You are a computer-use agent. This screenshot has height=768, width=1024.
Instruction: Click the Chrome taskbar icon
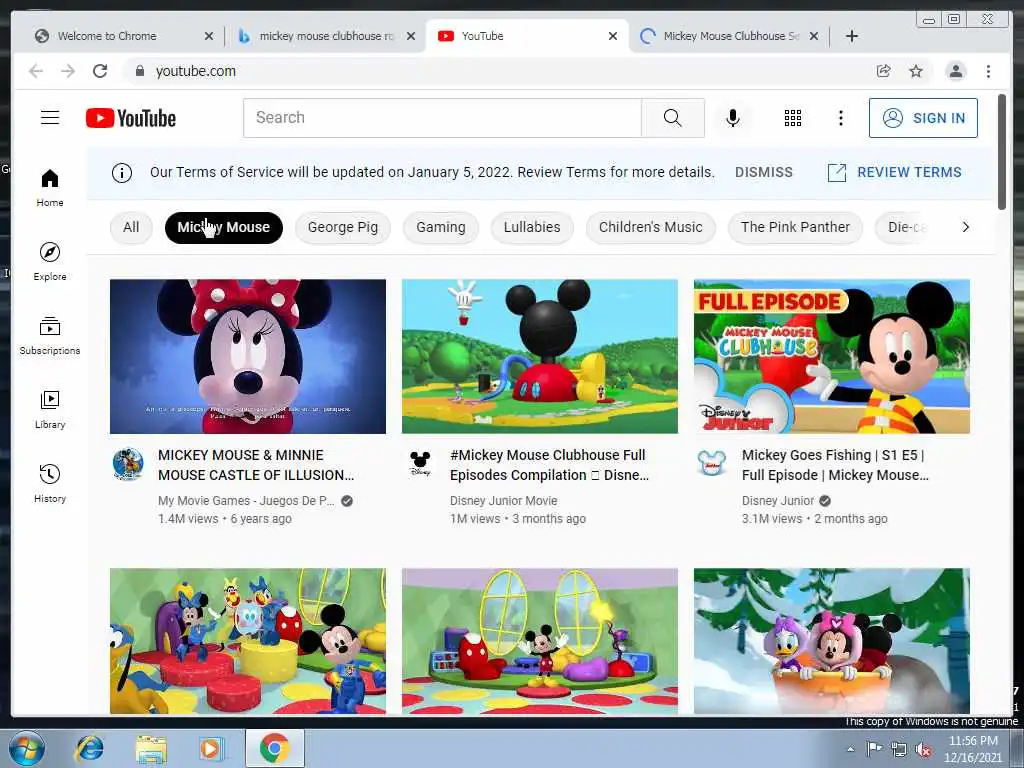274,748
